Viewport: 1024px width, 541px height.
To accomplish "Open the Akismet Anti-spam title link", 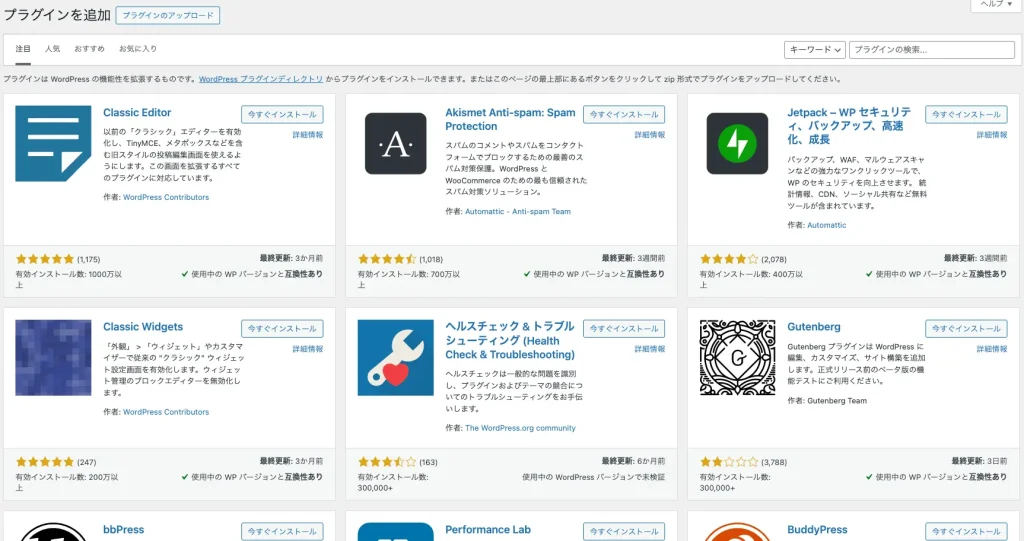I will point(510,120).
